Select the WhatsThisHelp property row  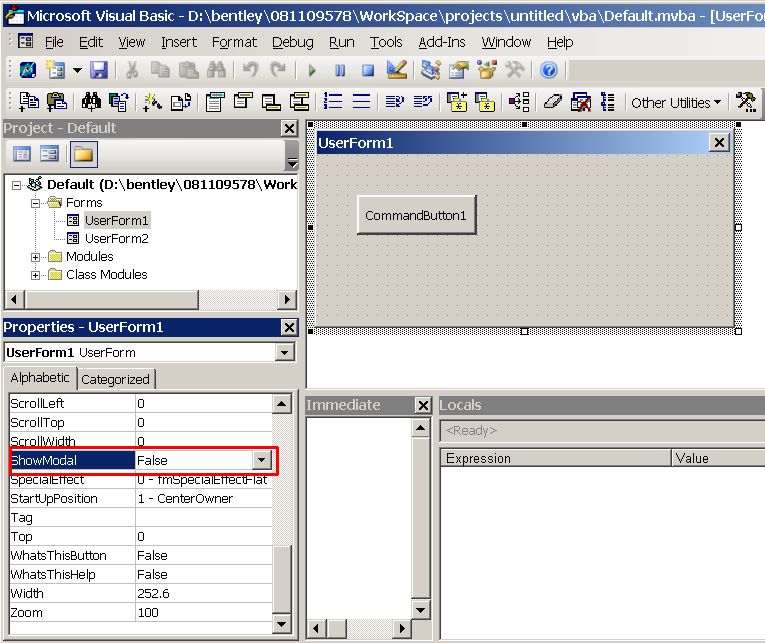(141, 575)
